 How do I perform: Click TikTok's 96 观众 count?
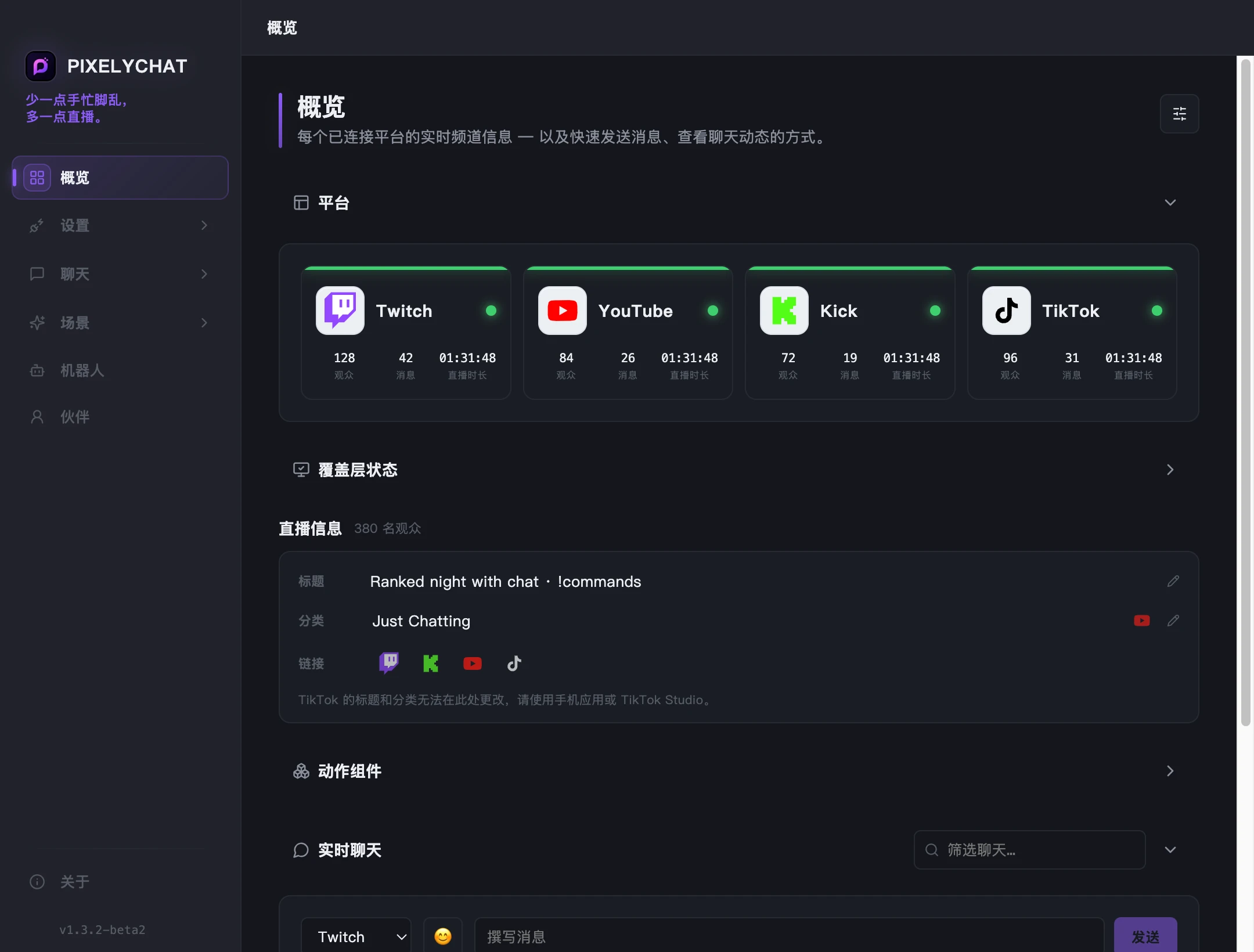(x=1010, y=365)
